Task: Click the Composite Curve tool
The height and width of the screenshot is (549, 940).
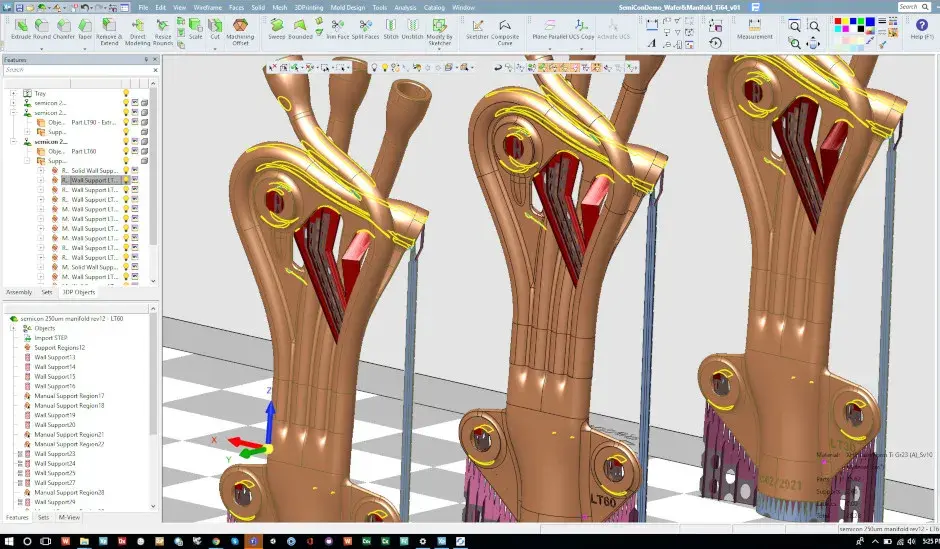Action: (x=505, y=30)
